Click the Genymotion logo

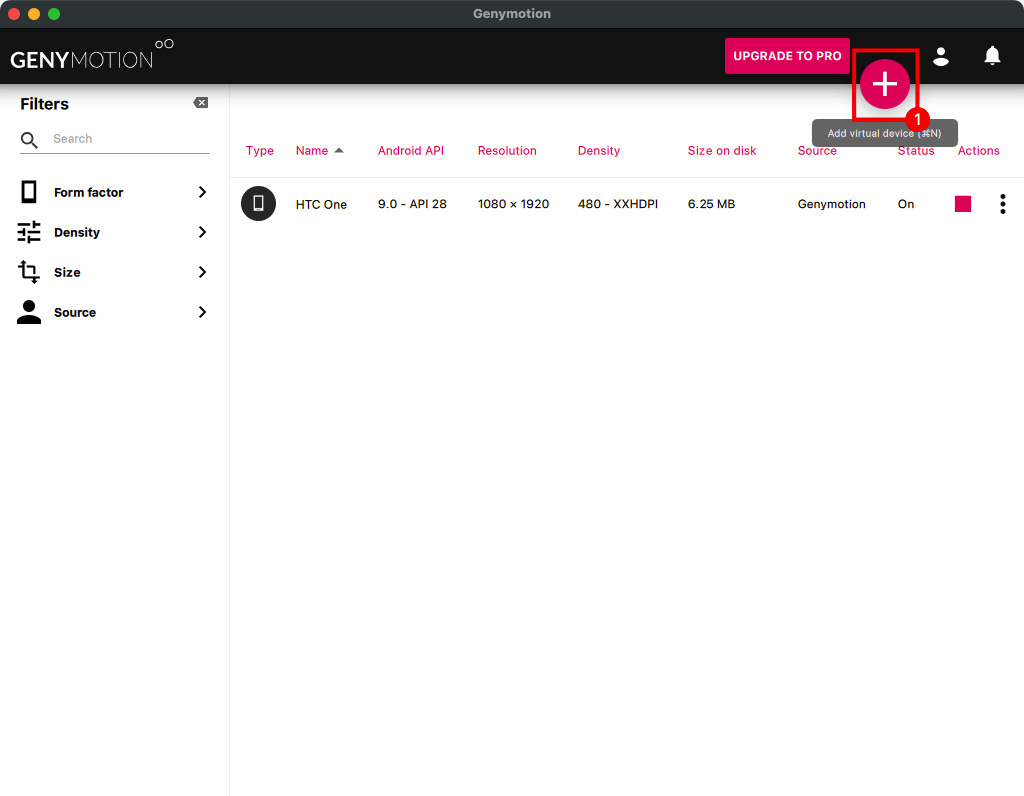(91, 56)
